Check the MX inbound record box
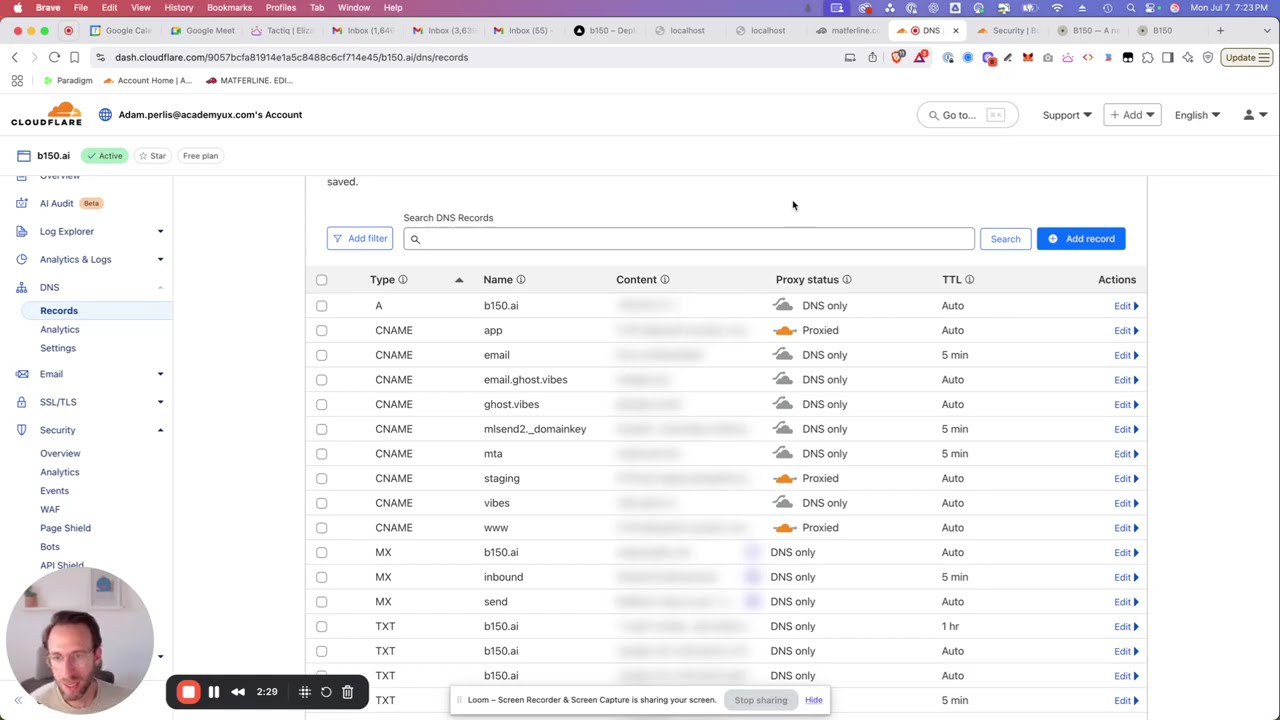This screenshot has width=1280, height=720. point(322,577)
